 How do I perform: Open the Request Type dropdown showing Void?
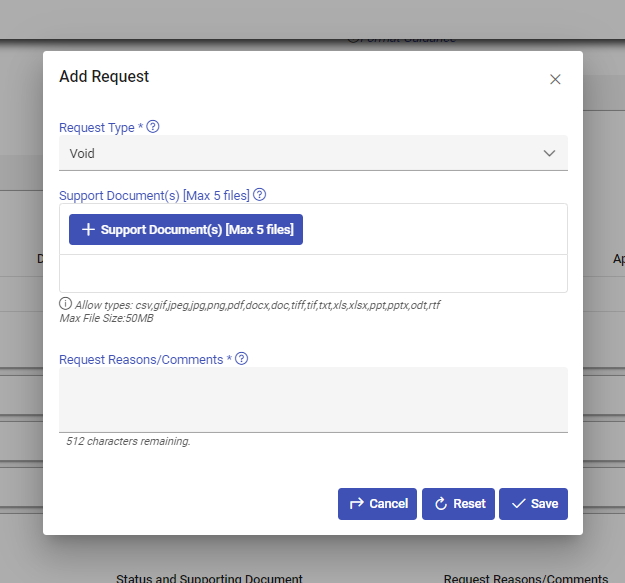click(x=300, y=154)
